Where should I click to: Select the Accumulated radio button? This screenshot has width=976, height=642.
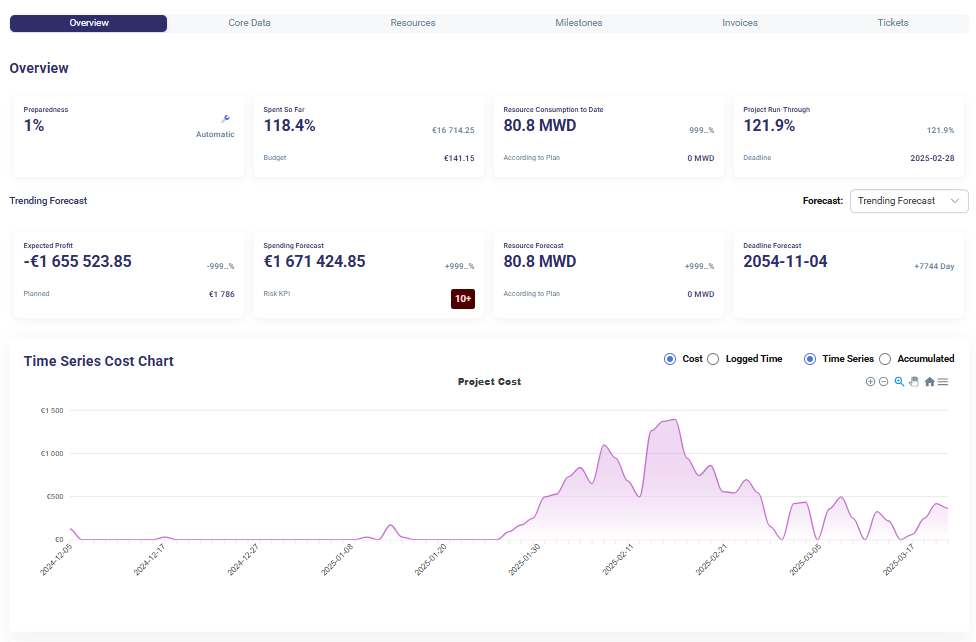885,359
